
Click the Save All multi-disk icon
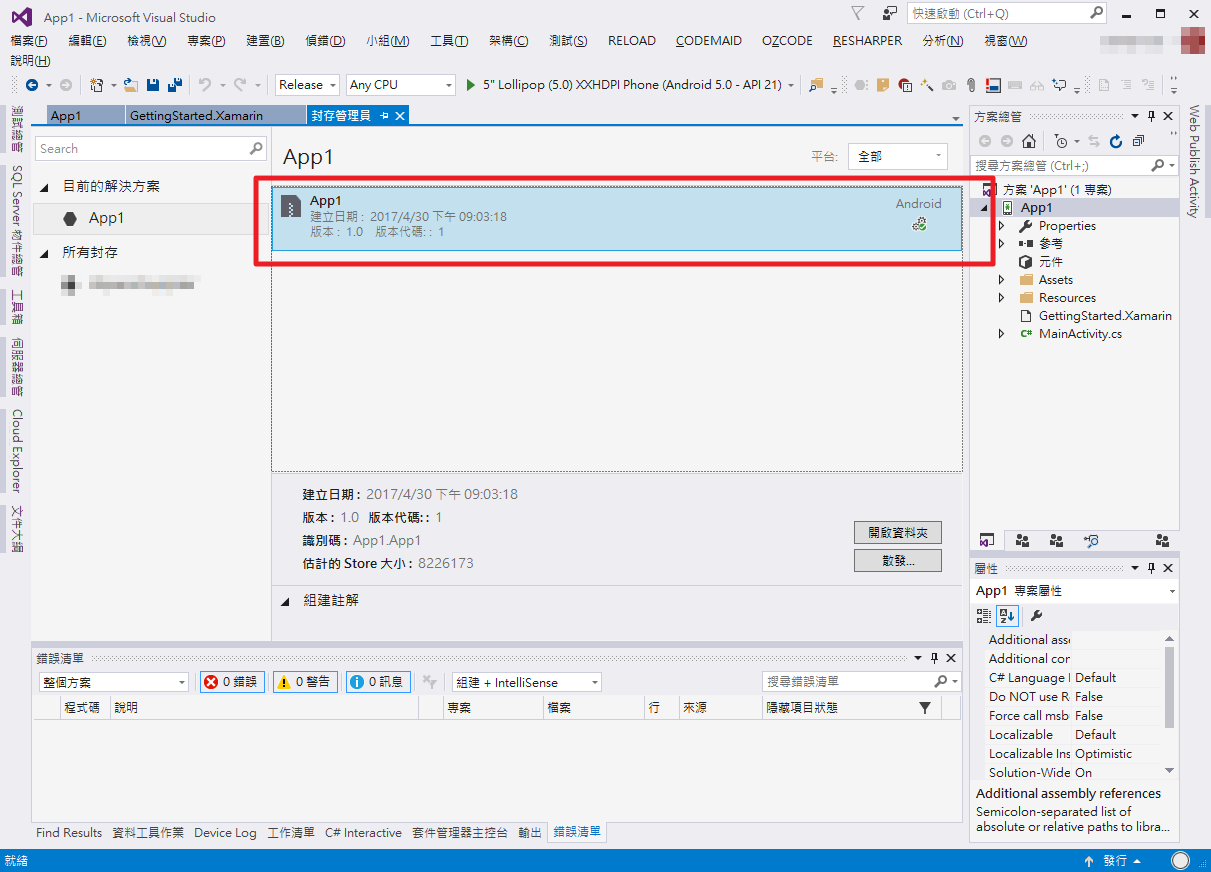175,85
